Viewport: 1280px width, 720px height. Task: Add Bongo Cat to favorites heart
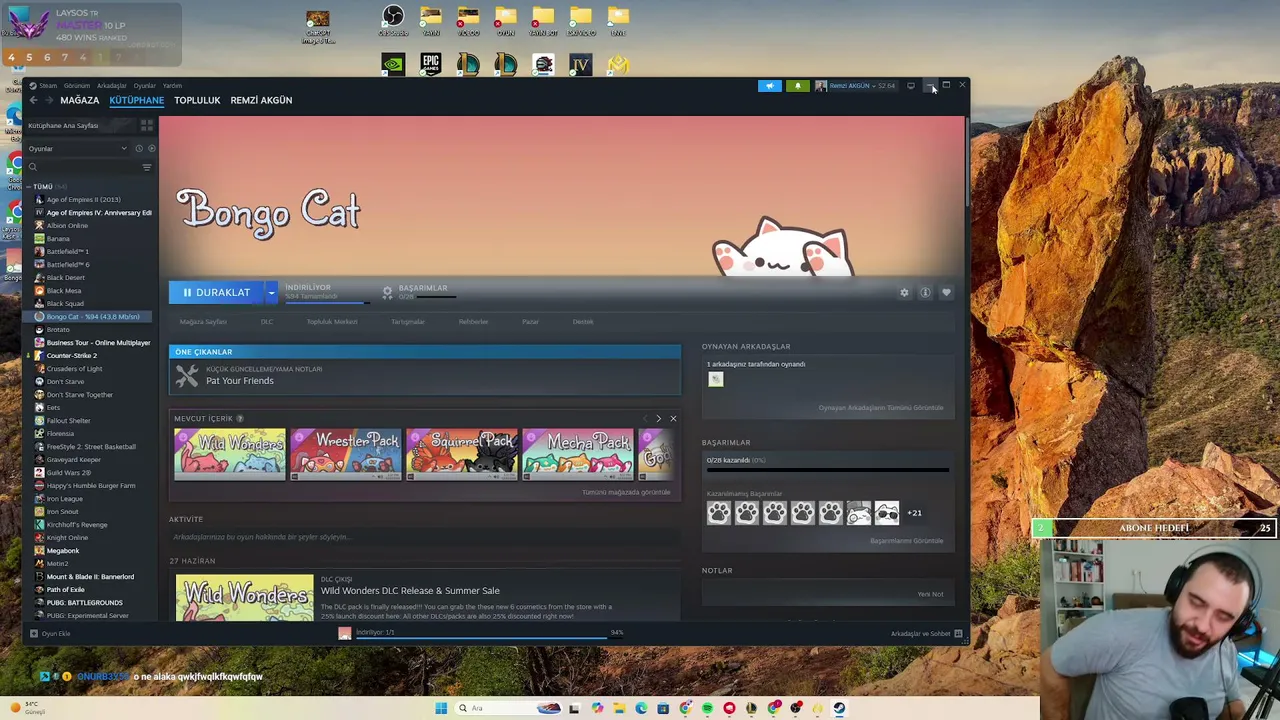[946, 293]
